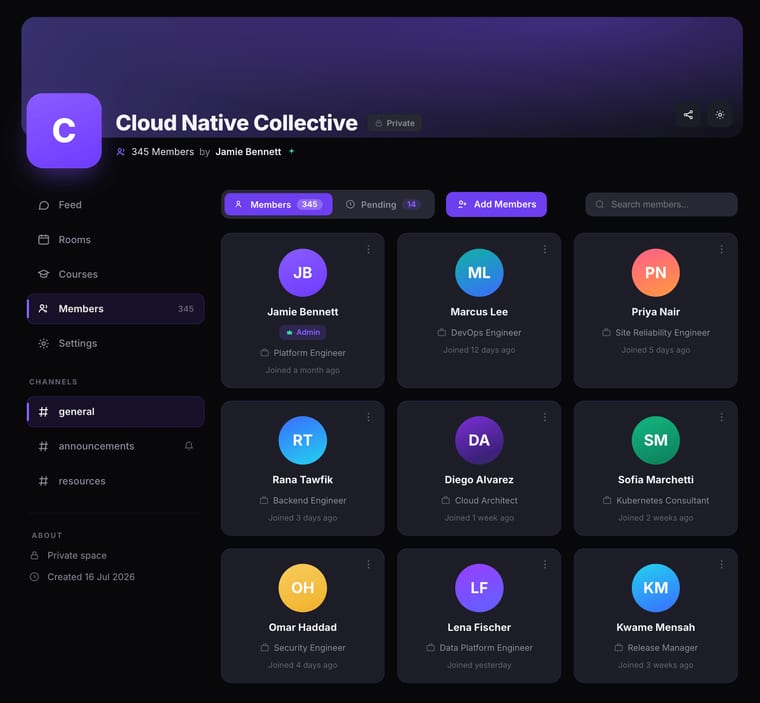Click the Admin badge on Jamie Bennett's card

coord(302,332)
